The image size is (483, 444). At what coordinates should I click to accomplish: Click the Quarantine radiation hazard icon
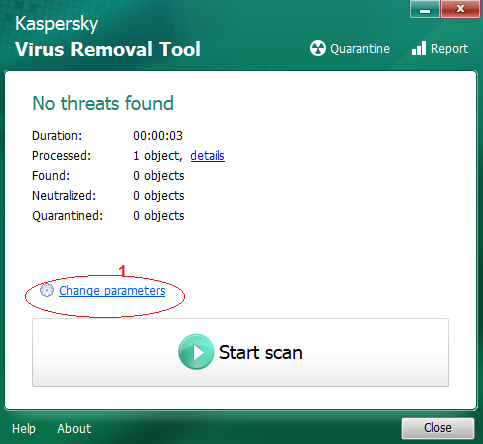318,48
